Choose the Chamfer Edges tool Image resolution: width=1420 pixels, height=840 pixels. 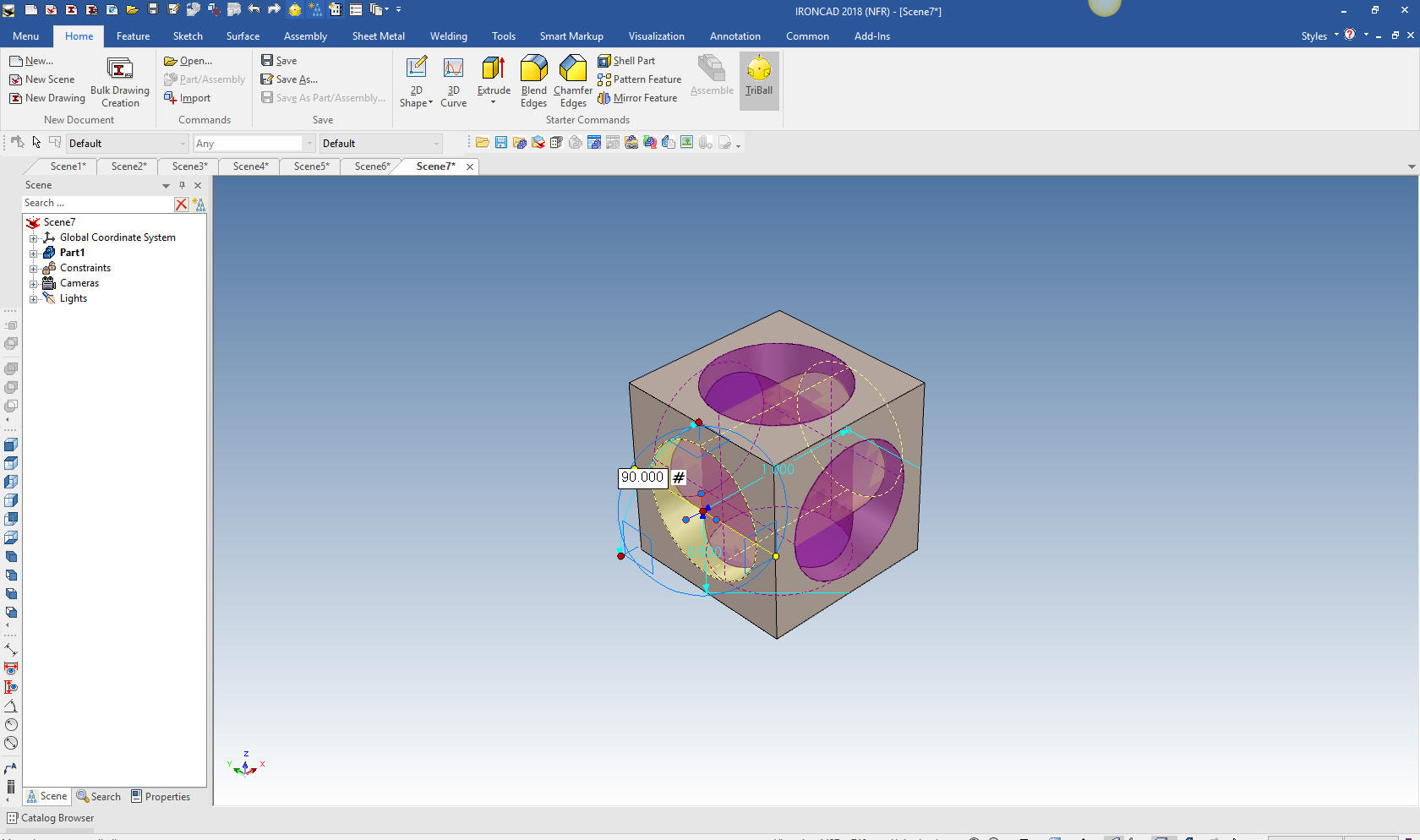[573, 81]
